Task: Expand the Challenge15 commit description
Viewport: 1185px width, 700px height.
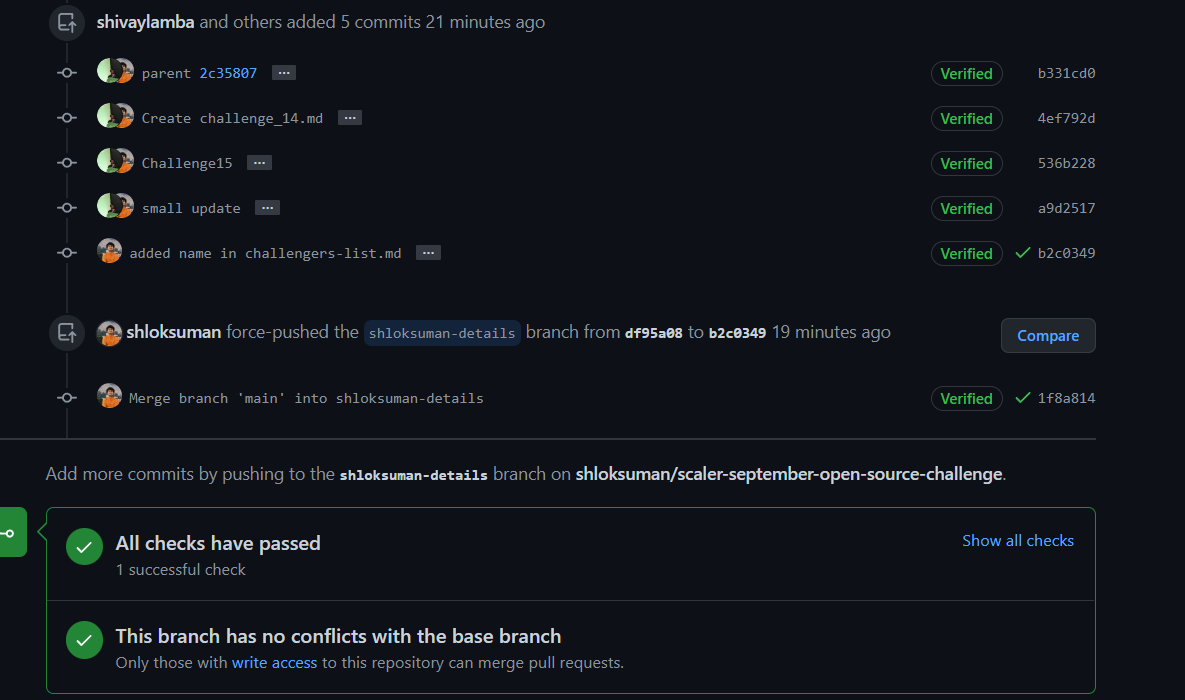Action: (x=258, y=162)
